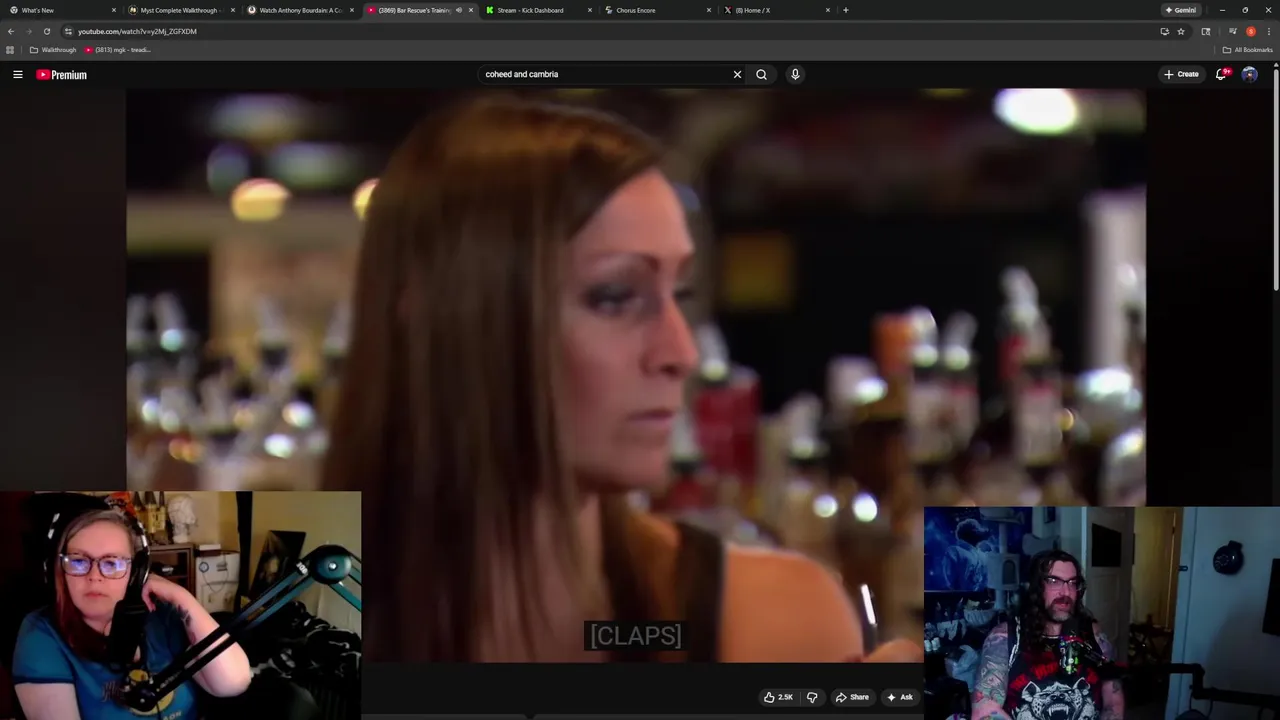
Task: Click the [CLAPS] caption text
Action: point(635,635)
